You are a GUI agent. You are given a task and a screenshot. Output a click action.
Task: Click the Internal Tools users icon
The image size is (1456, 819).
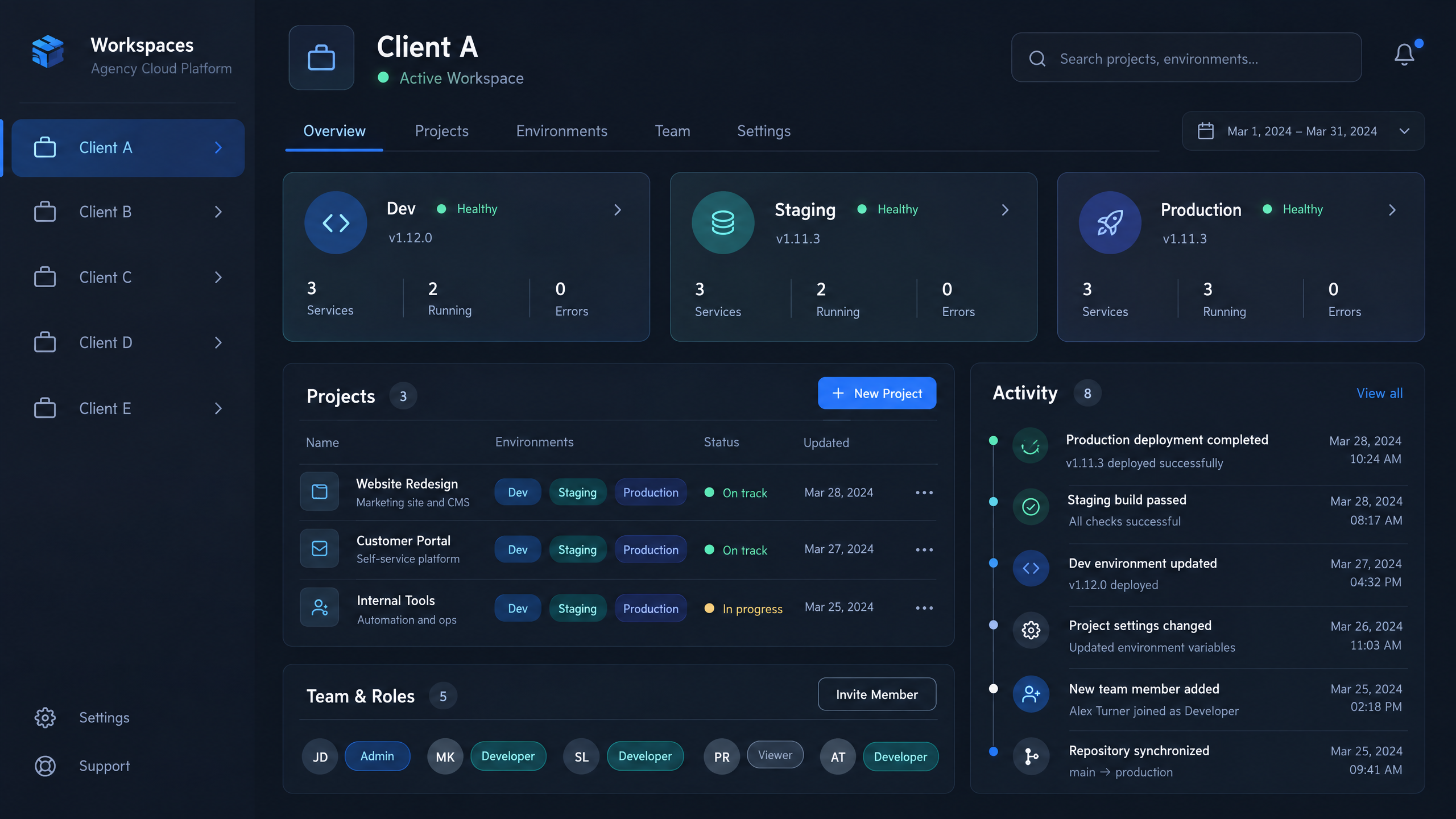320,607
